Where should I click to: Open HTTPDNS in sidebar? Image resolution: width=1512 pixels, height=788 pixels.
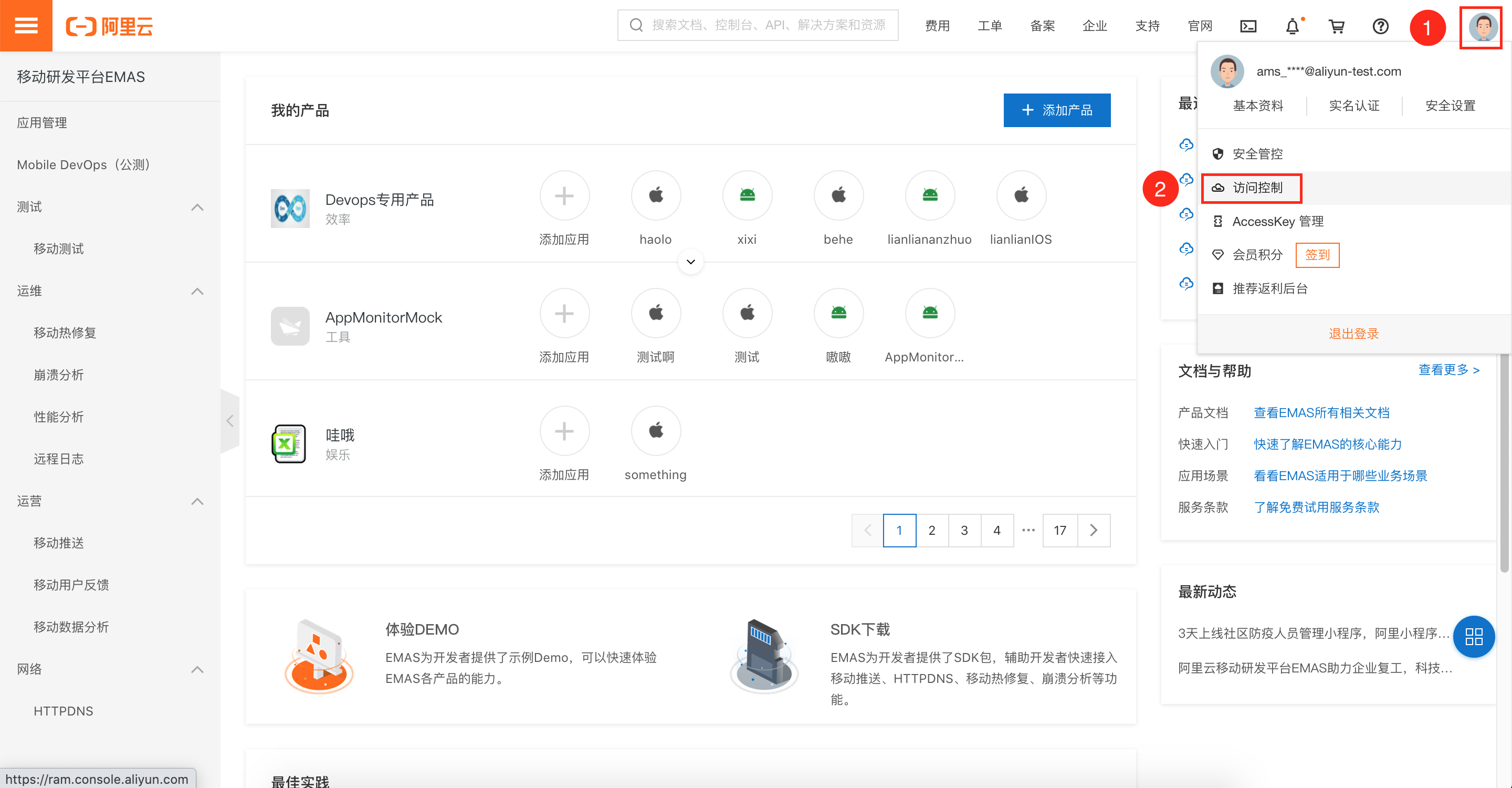(63, 711)
